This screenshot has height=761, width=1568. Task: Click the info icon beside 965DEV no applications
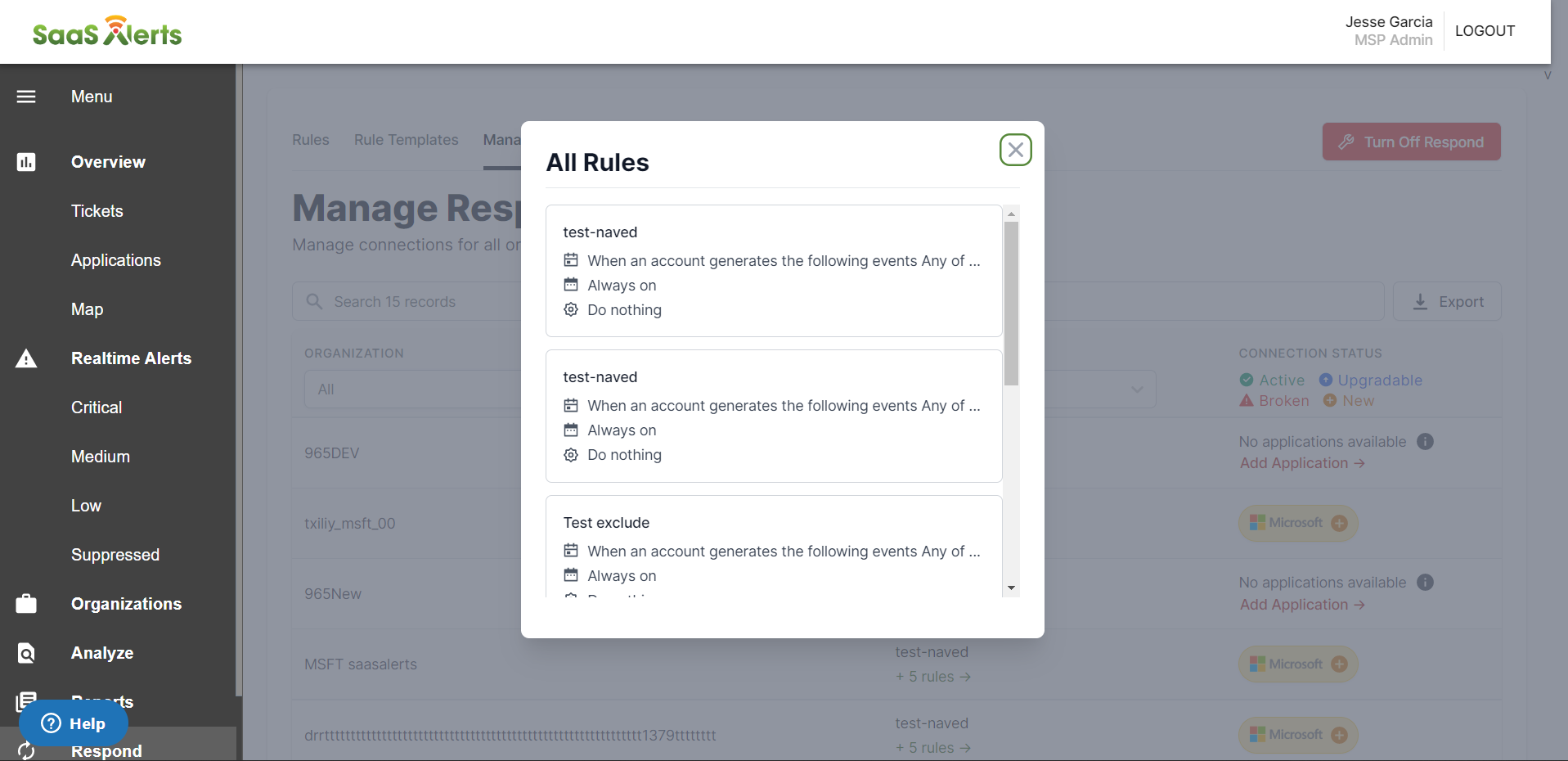(x=1425, y=442)
